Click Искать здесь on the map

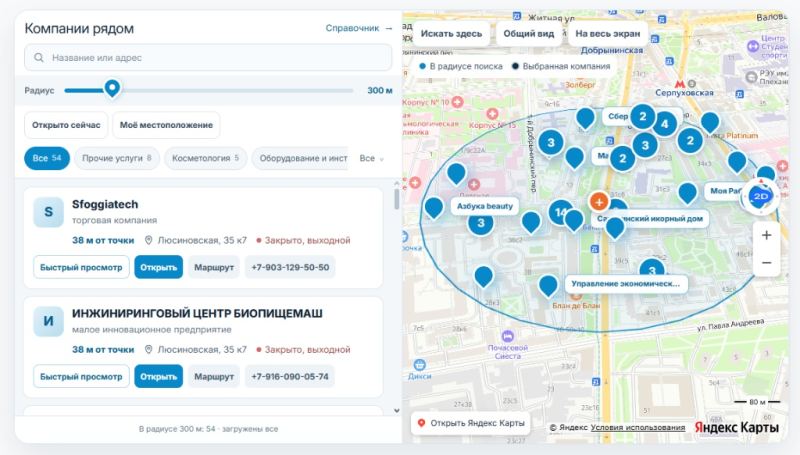click(451, 34)
